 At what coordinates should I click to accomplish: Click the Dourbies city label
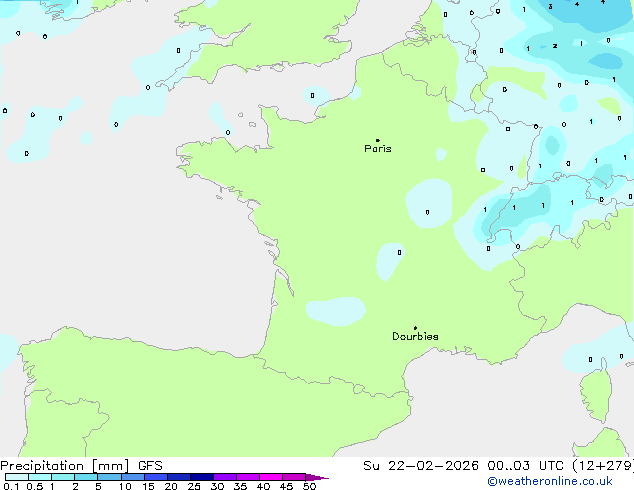(415, 336)
